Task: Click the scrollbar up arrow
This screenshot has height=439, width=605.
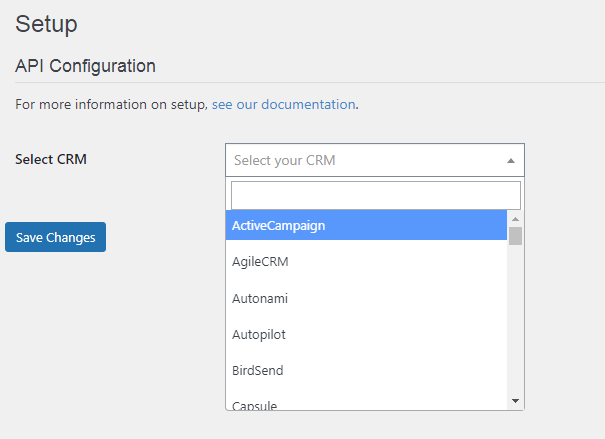Action: 515,219
